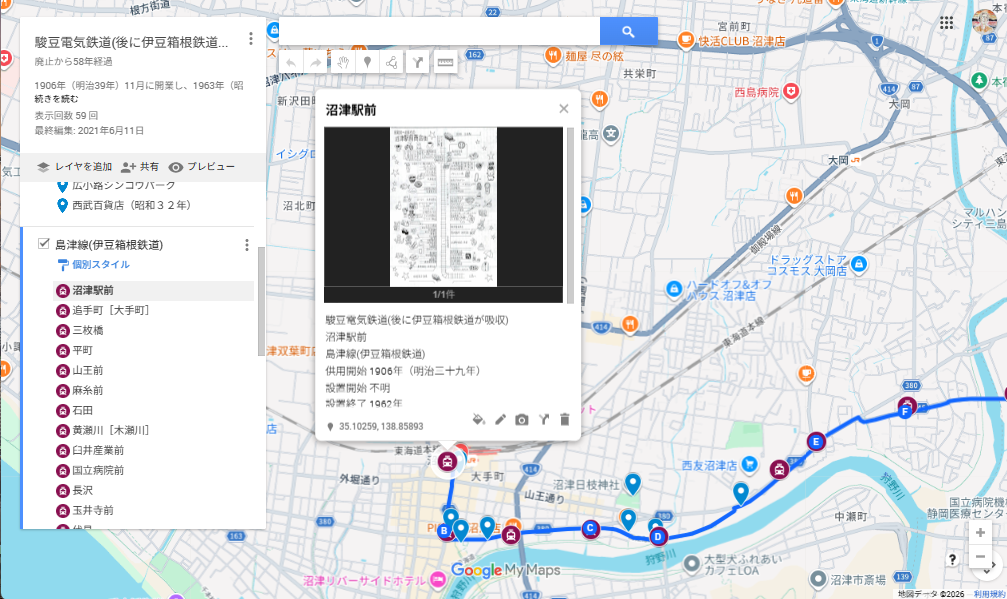Choose the add marker tool

point(367,62)
